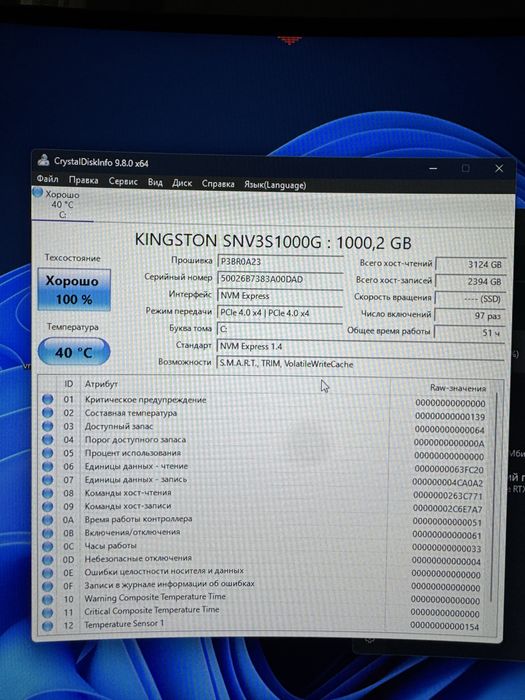Viewport: 525px width, 700px height.
Task: Click status dot for Процент использования
Action: tap(48, 453)
